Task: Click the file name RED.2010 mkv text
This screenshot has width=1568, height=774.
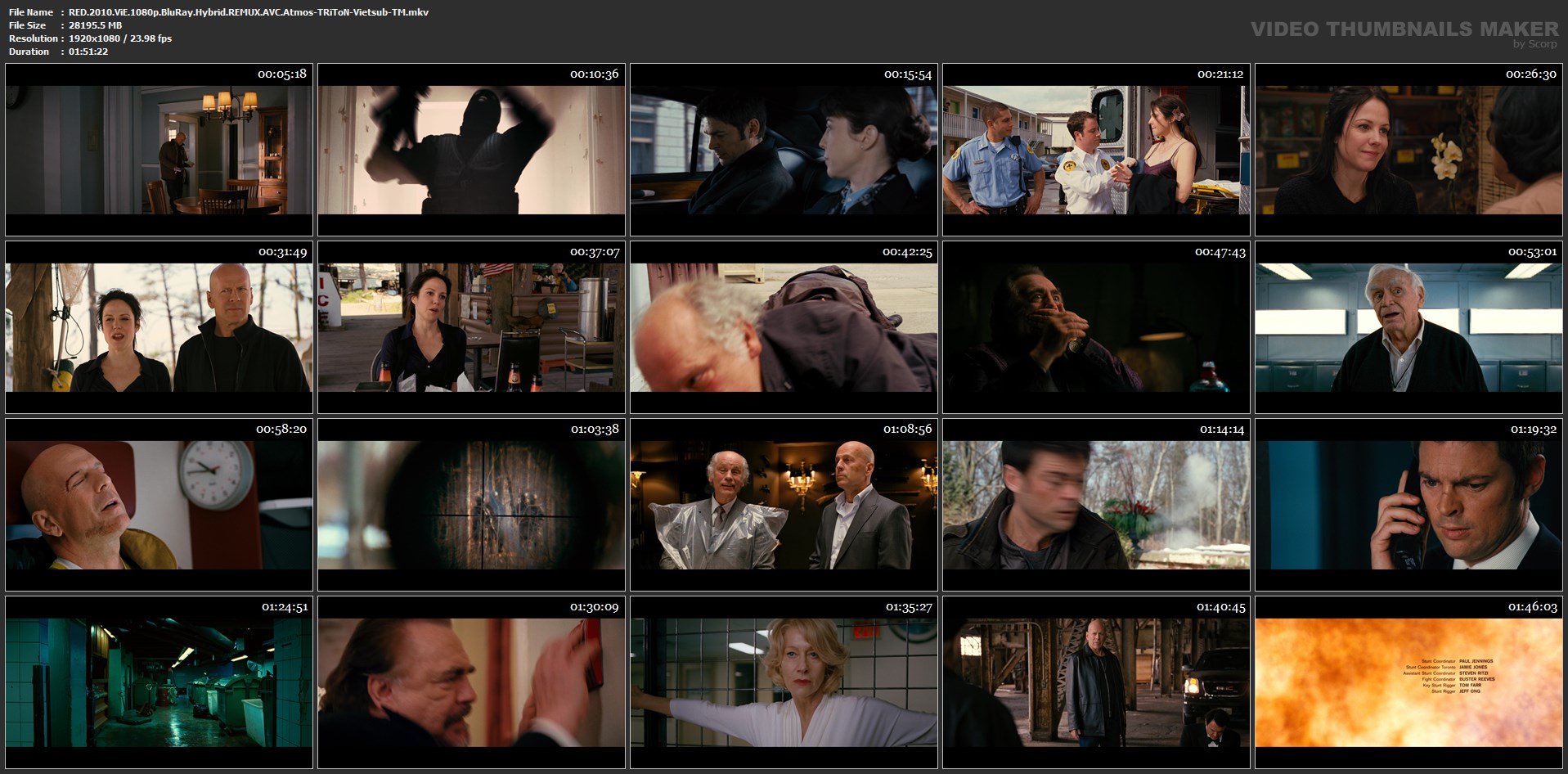Action: pos(249,12)
